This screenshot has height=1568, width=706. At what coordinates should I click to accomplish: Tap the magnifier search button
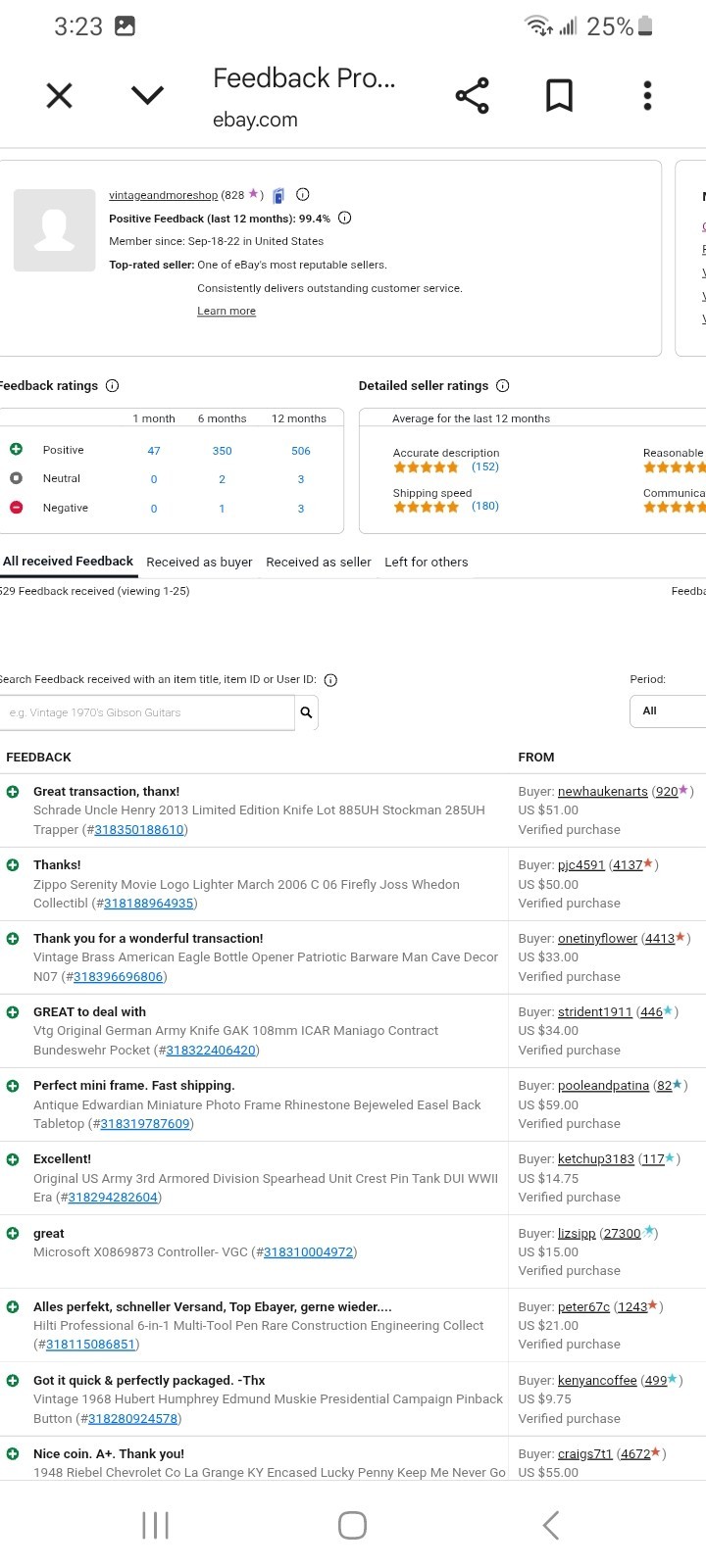pos(306,712)
